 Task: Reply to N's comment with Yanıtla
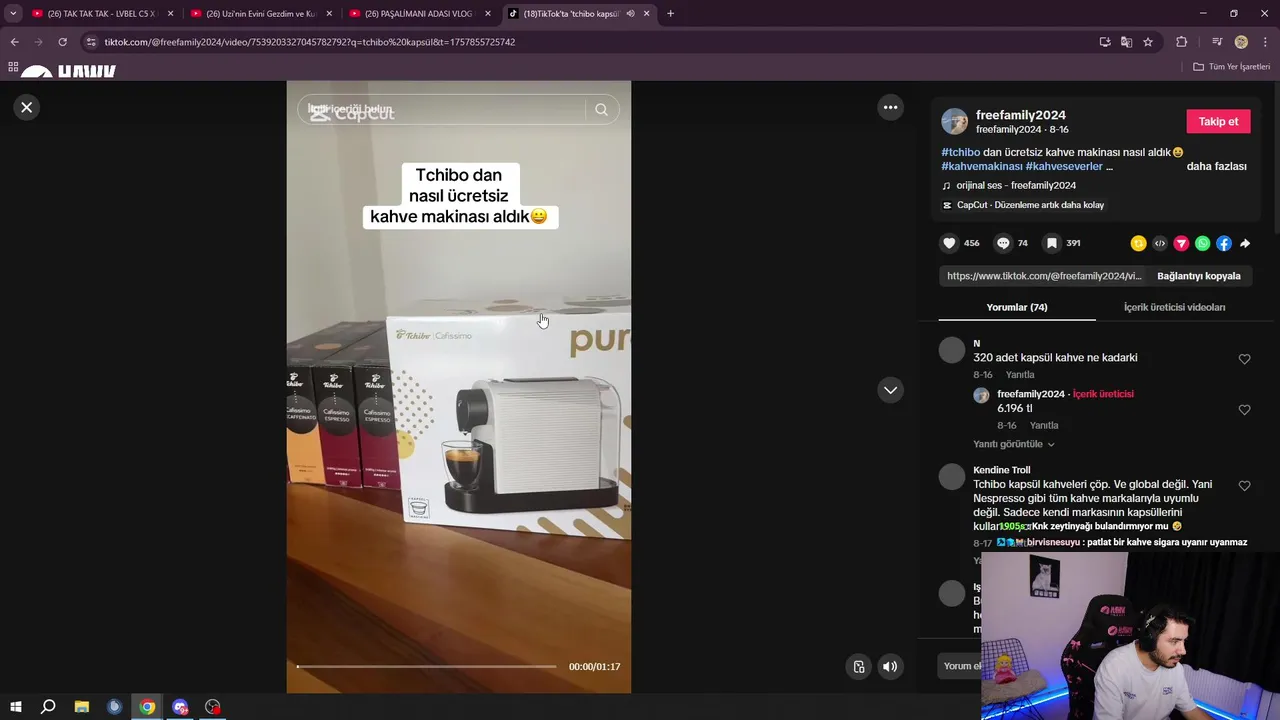point(1020,375)
